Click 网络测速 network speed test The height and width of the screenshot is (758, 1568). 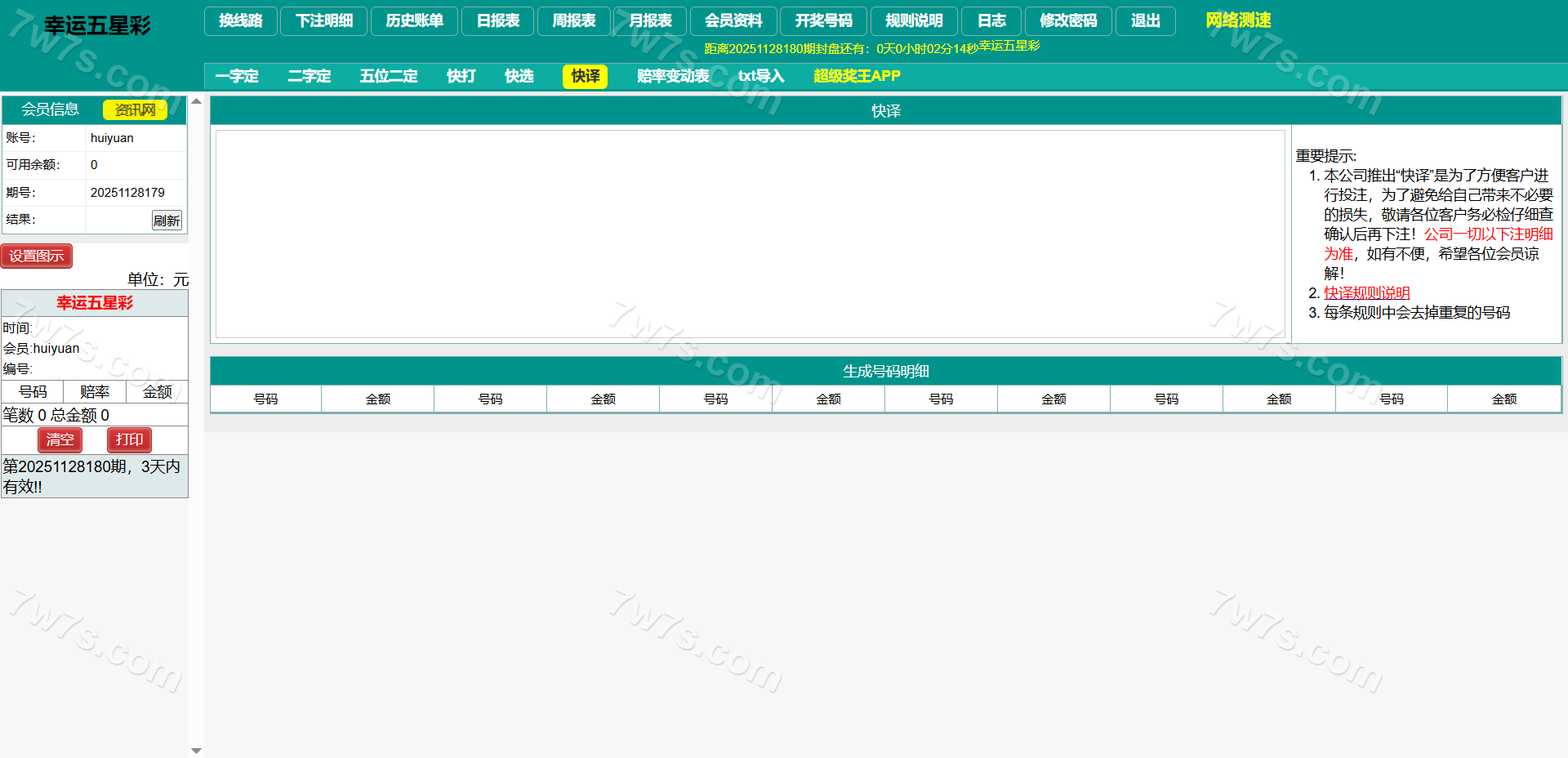1238,20
